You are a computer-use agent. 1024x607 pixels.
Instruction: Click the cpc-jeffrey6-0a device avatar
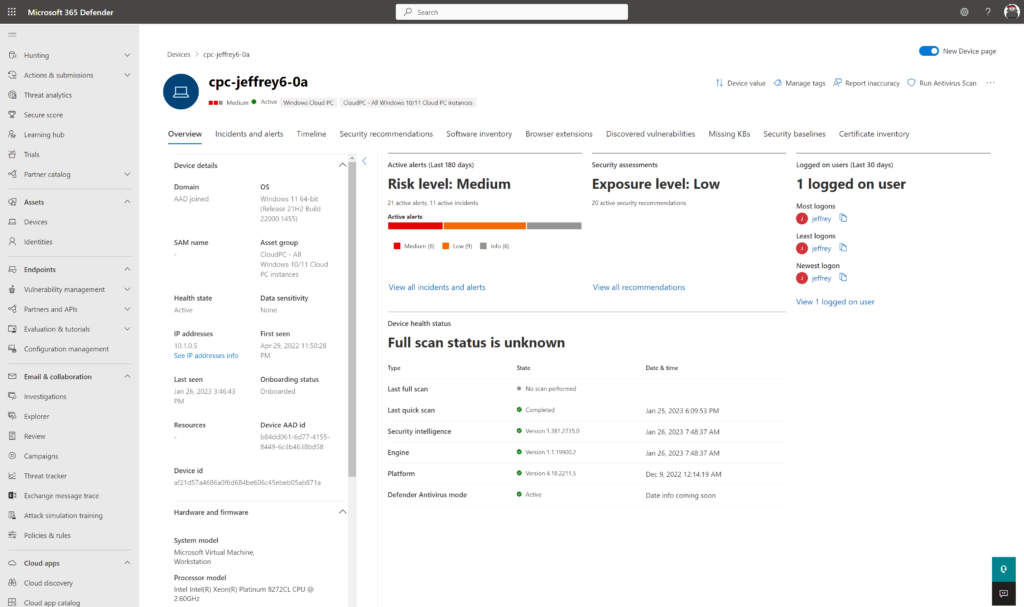coord(181,91)
